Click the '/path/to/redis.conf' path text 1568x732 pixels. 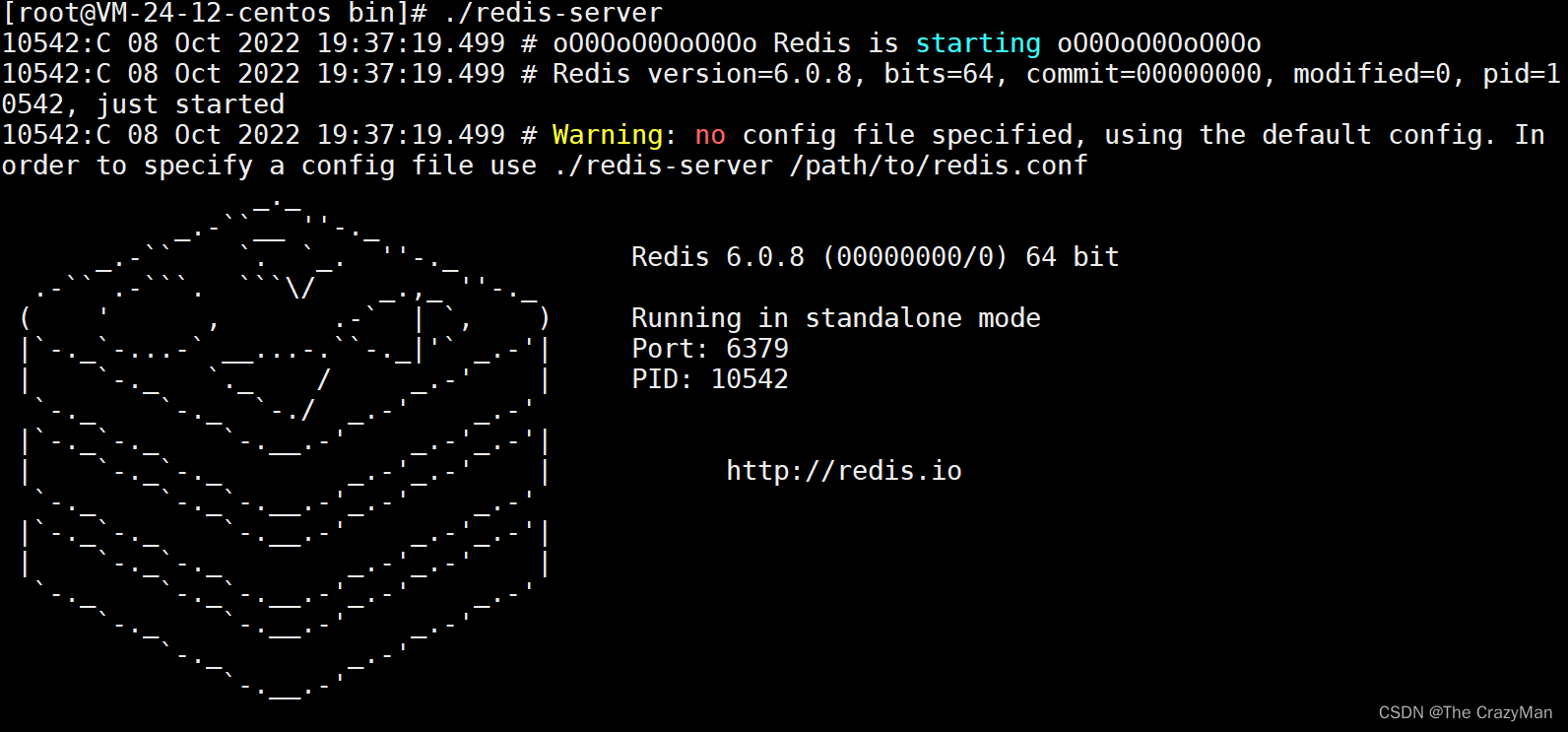pos(939,166)
